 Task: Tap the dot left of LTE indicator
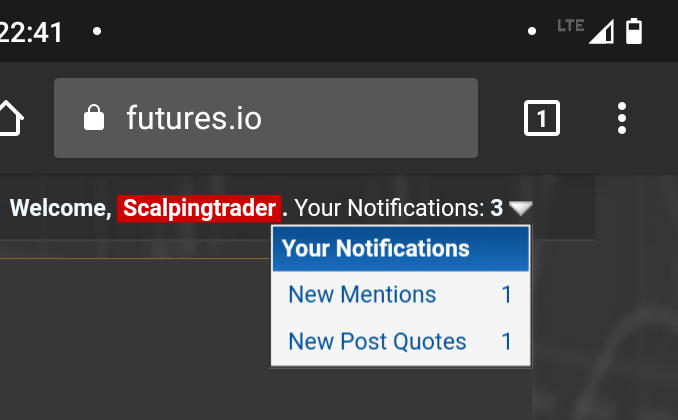tap(532, 31)
